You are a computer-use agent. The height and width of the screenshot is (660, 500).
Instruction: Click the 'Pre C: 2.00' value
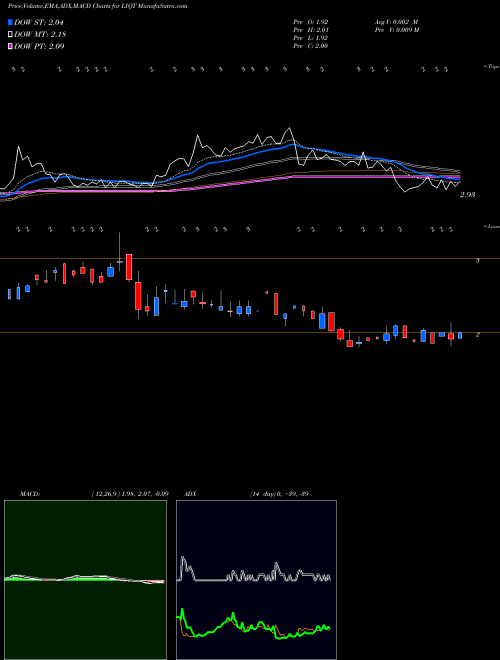coord(311,45)
